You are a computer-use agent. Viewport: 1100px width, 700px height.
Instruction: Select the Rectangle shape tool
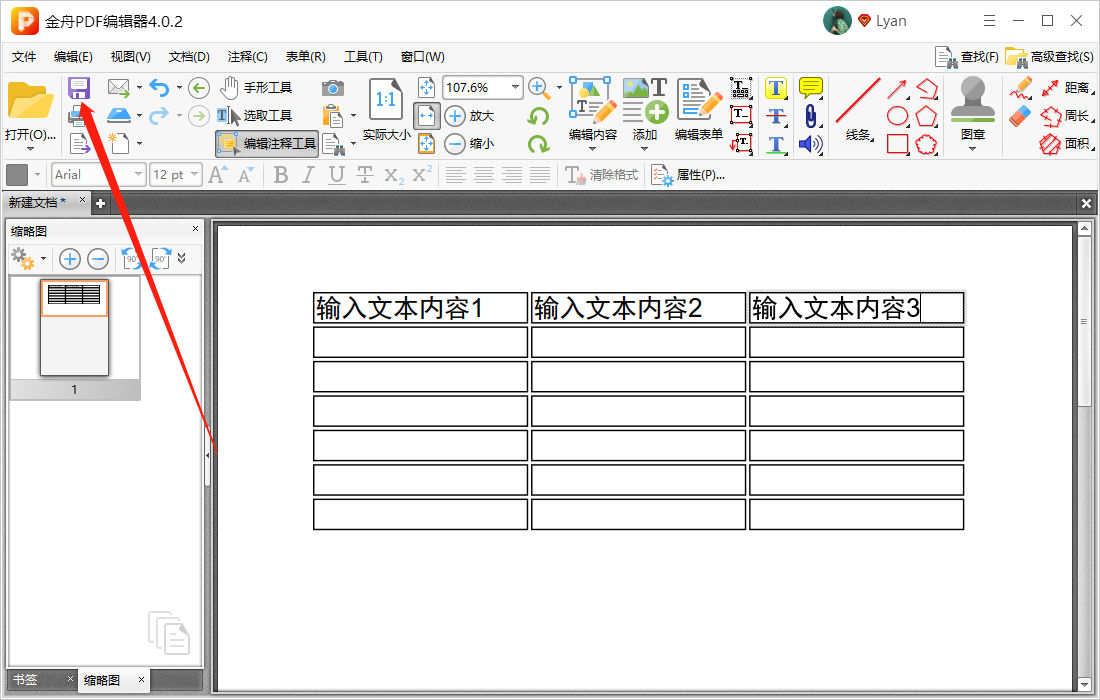[897, 144]
